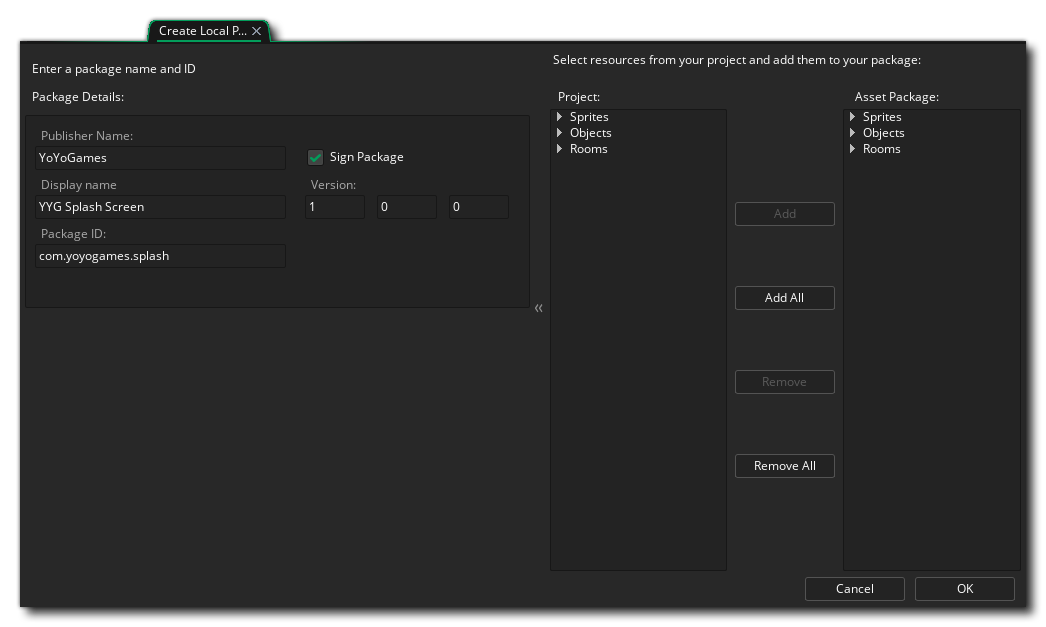This screenshot has height=627, width=1046.
Task: Click the Remove All button
Action: pyautogui.click(x=784, y=465)
